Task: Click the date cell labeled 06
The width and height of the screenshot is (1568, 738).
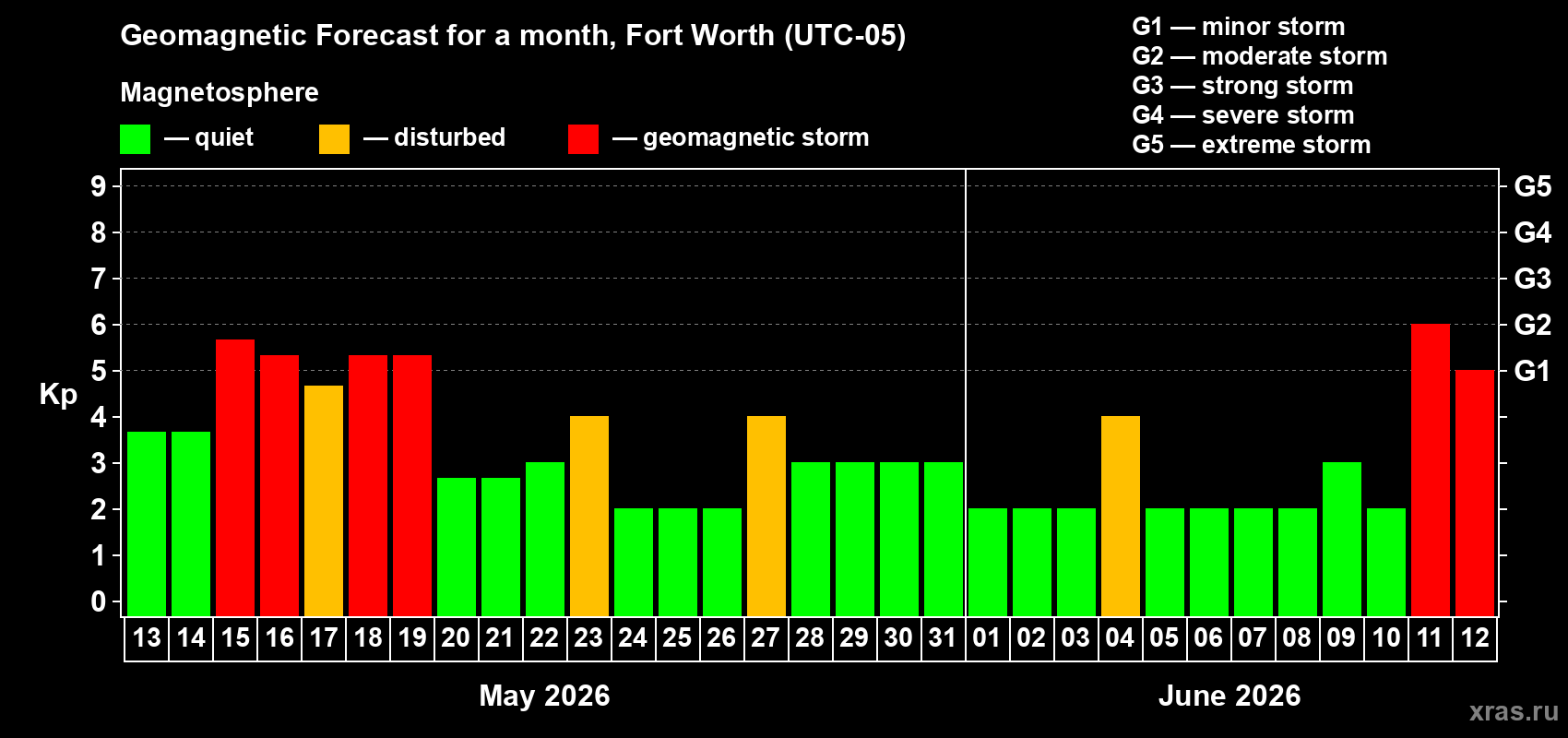Action: click(x=1209, y=638)
